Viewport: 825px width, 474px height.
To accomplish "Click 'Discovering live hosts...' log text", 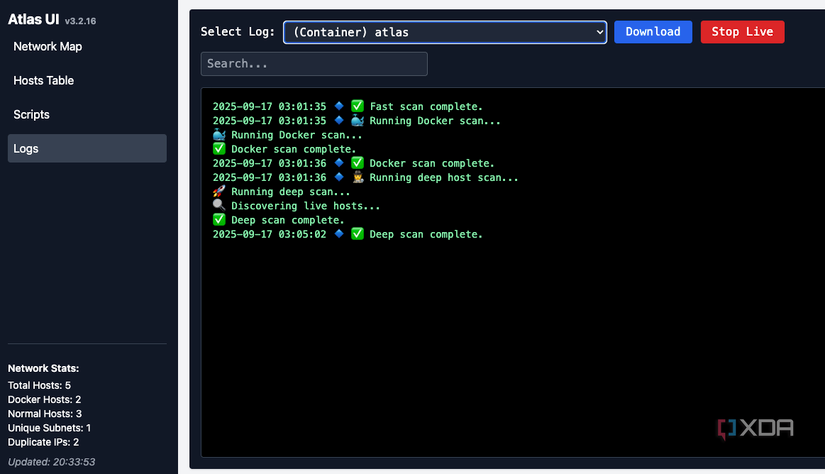I will pyautogui.click(x=306, y=206).
